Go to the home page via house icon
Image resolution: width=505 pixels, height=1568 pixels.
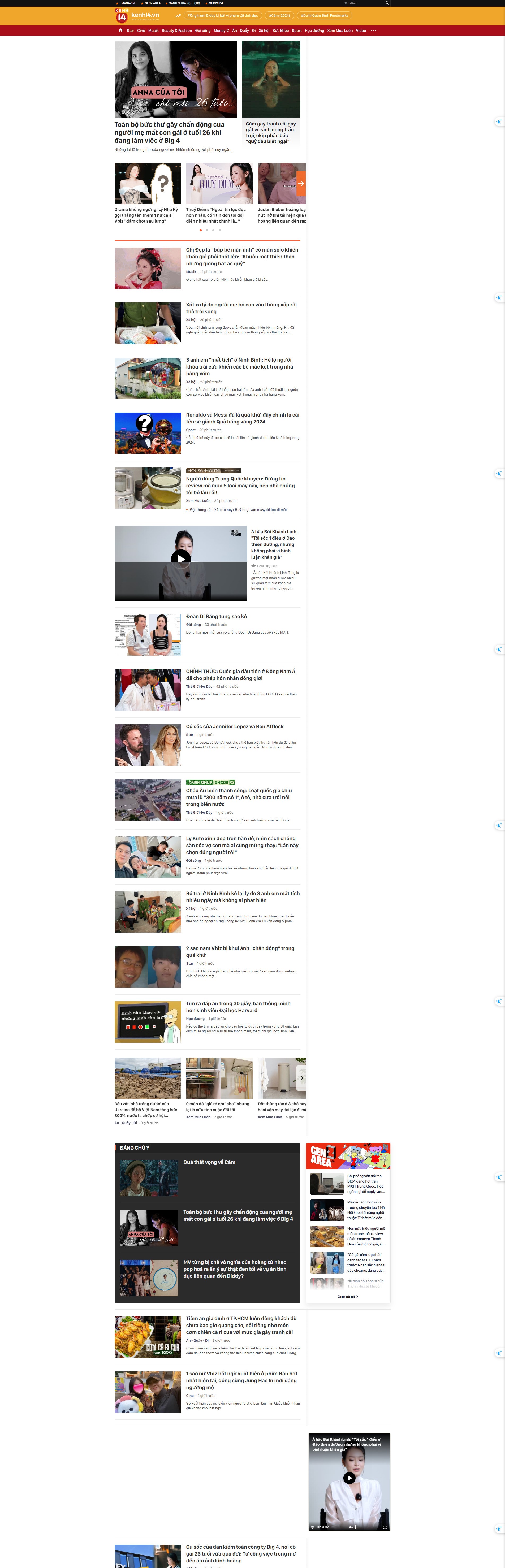[121, 31]
